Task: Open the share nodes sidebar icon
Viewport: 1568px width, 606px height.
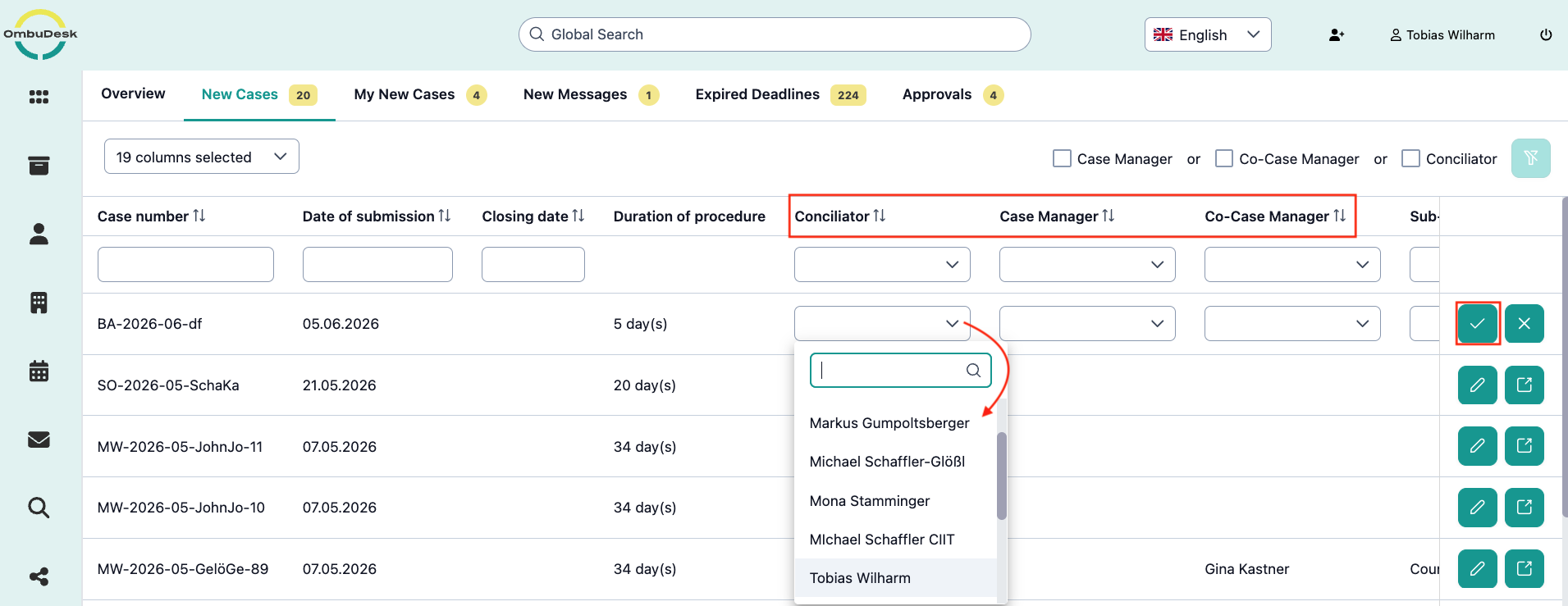Action: [x=39, y=576]
